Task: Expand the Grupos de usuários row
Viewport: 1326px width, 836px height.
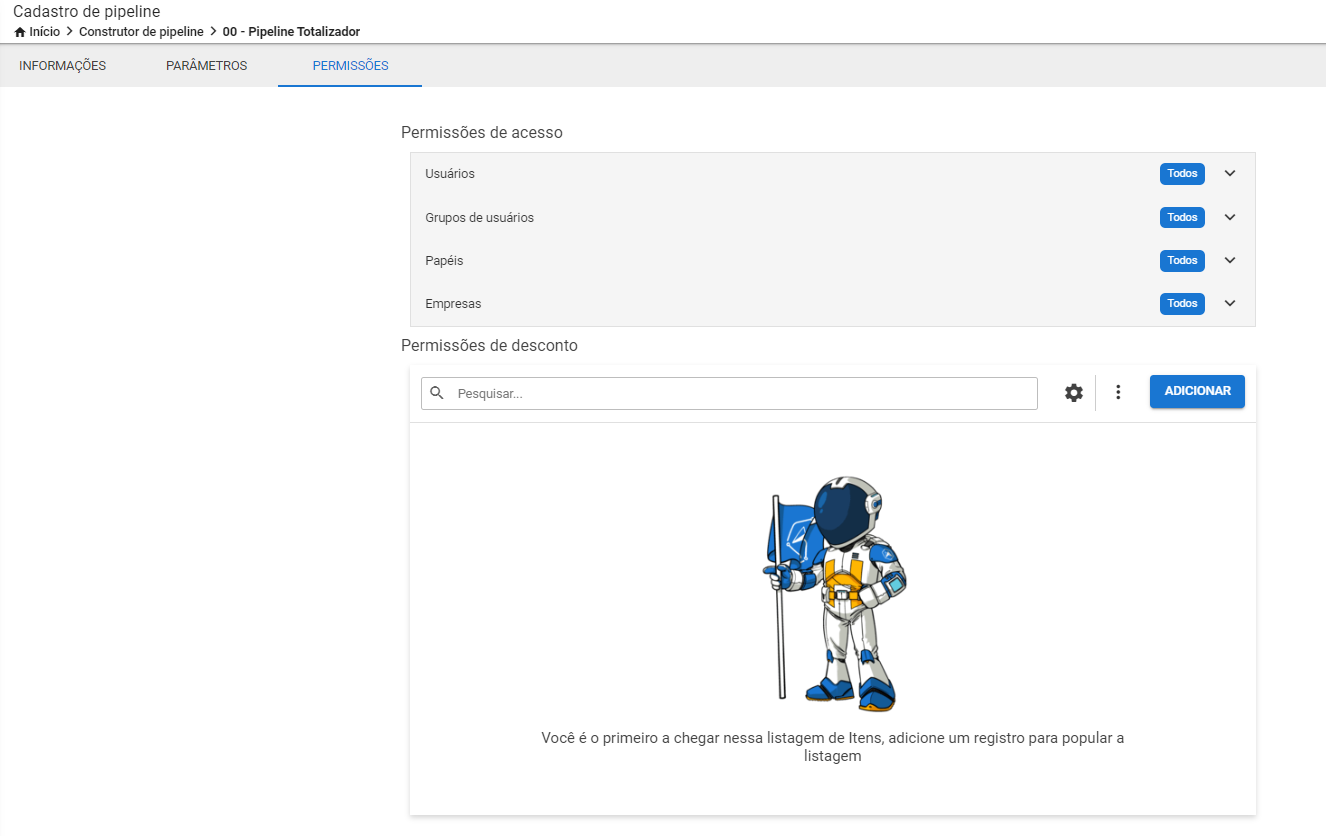Action: 1230,217
